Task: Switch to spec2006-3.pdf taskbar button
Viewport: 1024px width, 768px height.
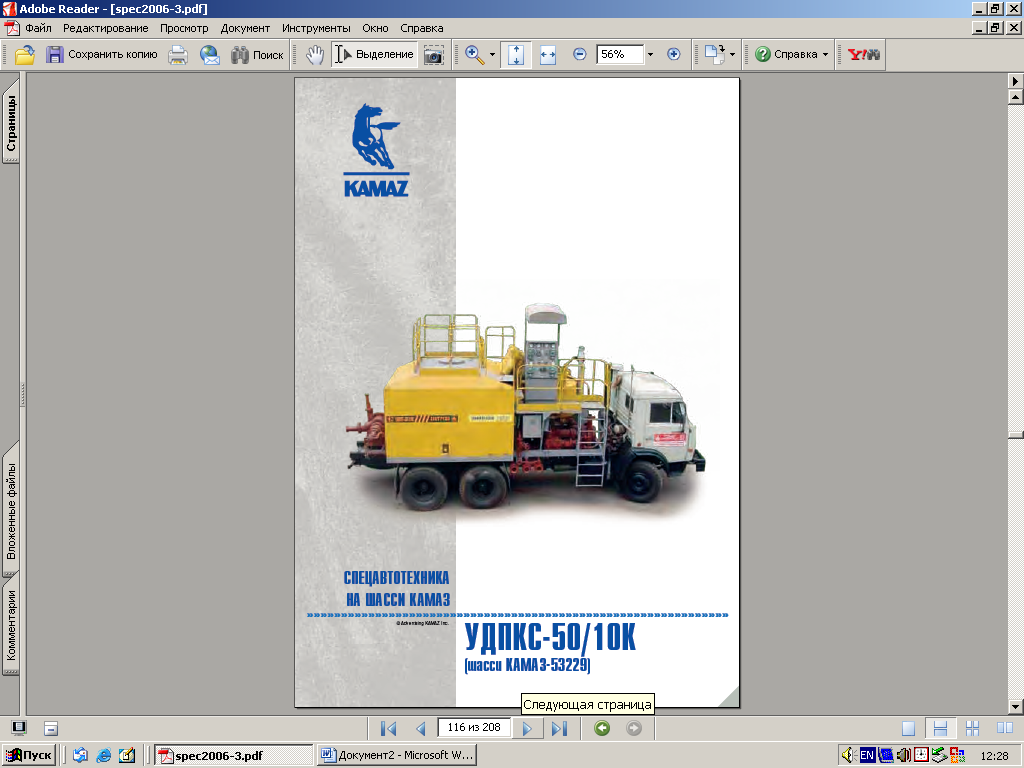Action: pyautogui.click(x=234, y=756)
